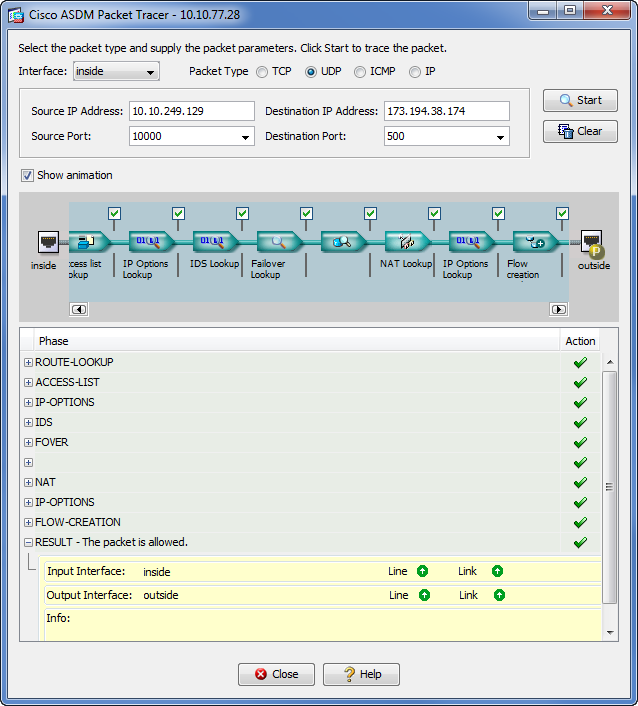Expand the ACCESS-LIST phase
The height and width of the screenshot is (706, 638).
pyautogui.click(x=28, y=382)
